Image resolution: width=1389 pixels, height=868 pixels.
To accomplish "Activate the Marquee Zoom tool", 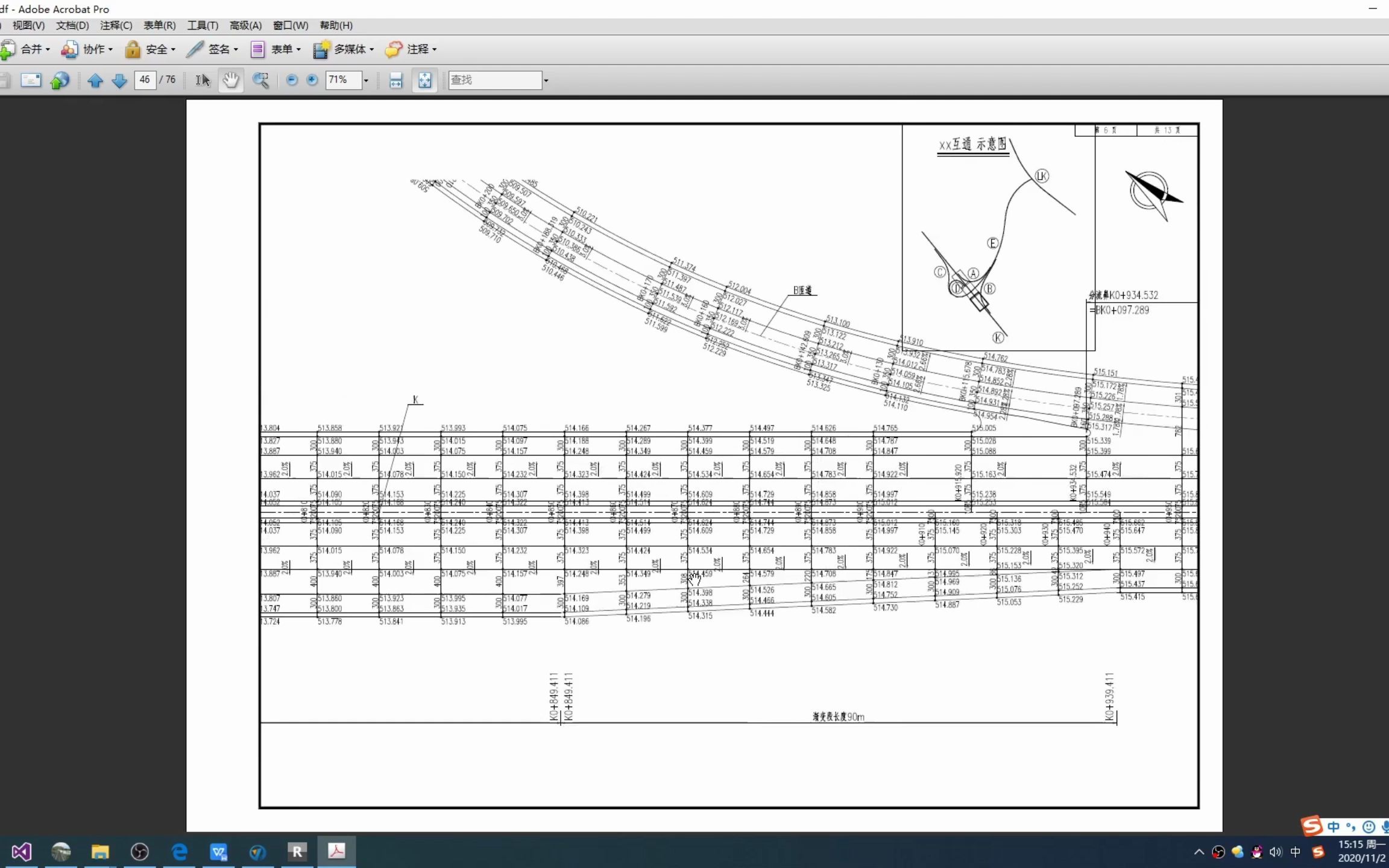I will click(260, 80).
